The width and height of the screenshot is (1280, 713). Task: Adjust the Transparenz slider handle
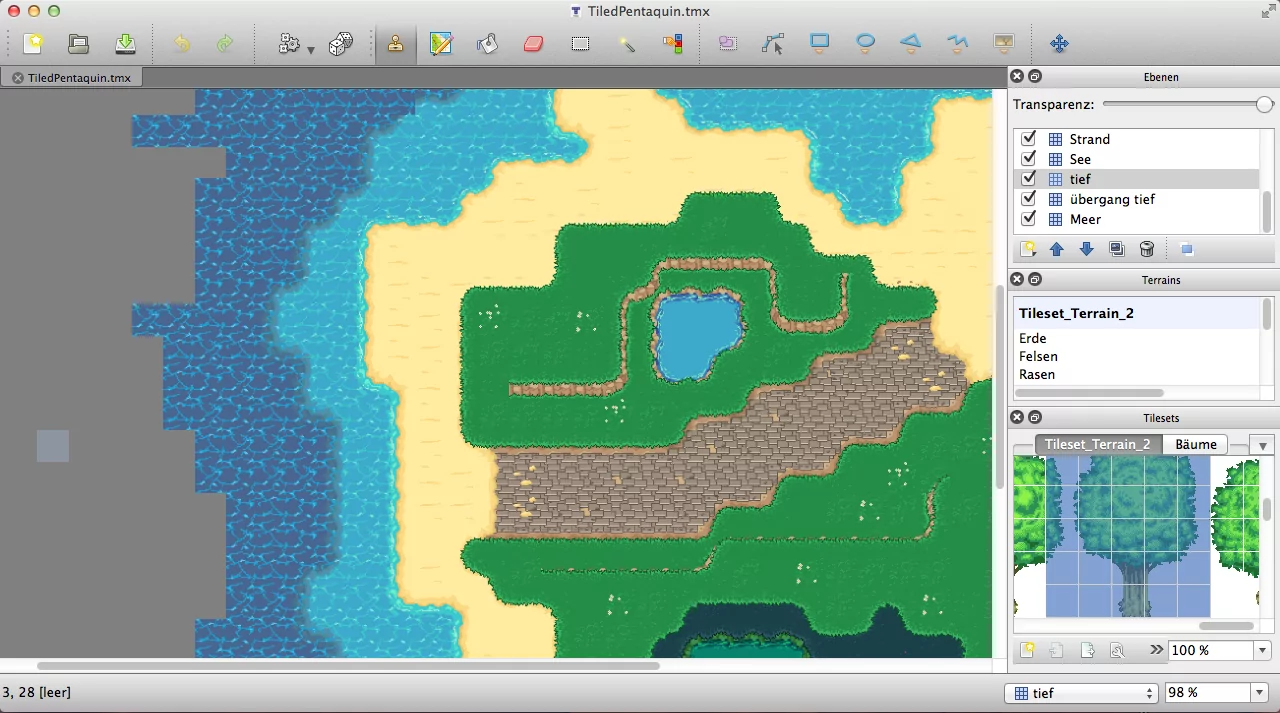click(1265, 104)
